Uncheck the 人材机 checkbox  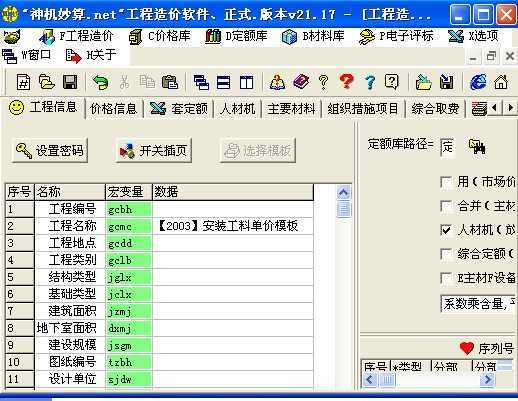point(446,230)
